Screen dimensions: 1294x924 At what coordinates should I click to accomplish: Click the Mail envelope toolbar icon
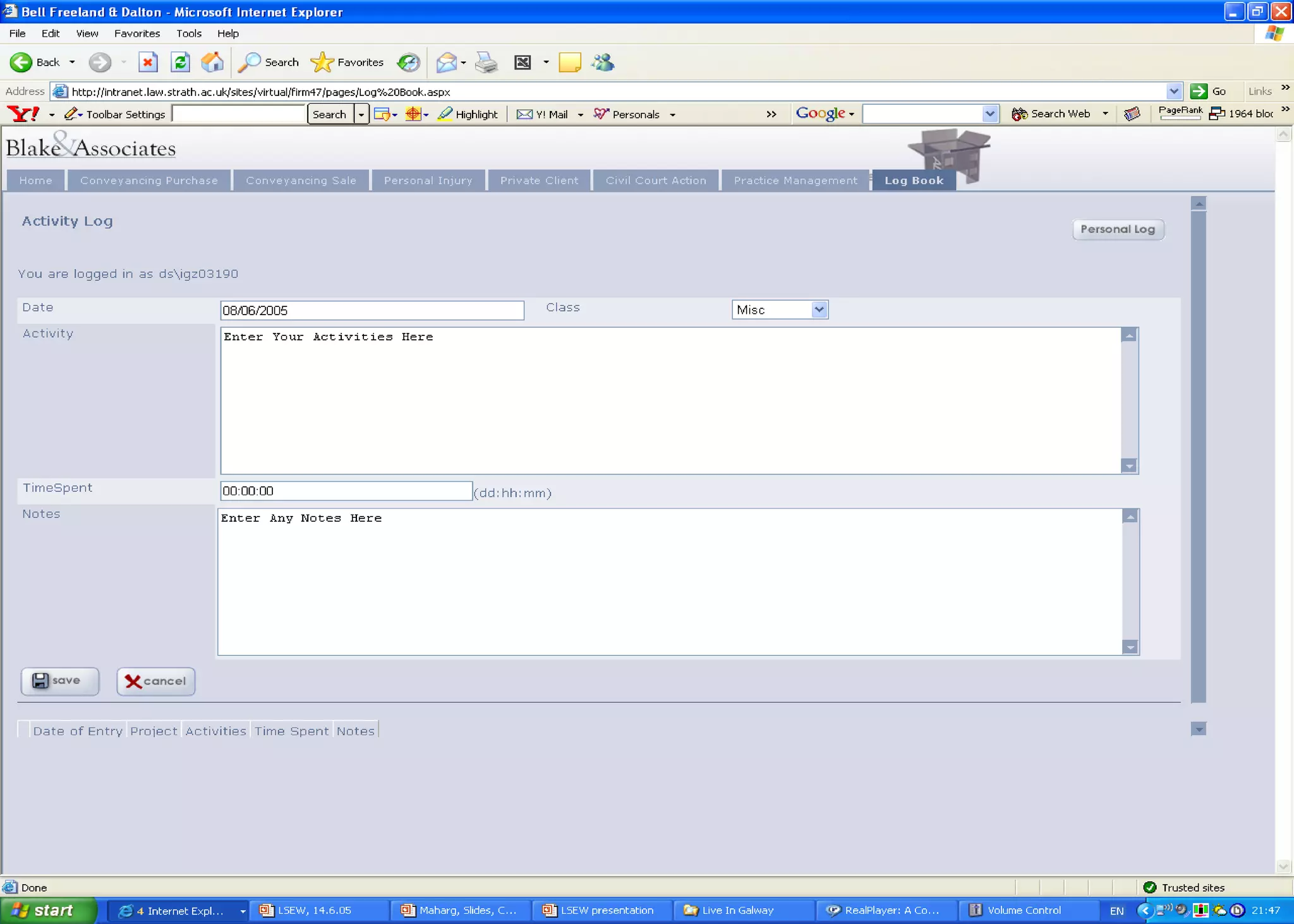click(446, 62)
